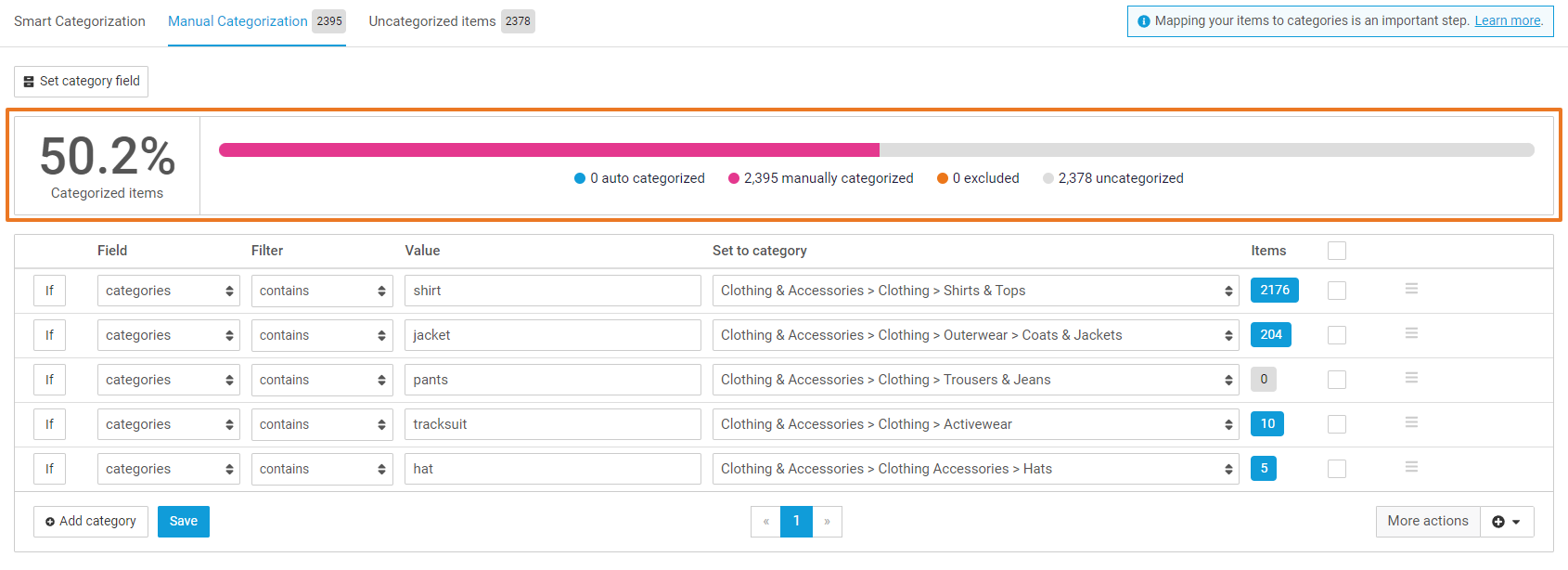Click the drag handle on the jacket rule
The image size is (1568, 570).
click(1411, 334)
